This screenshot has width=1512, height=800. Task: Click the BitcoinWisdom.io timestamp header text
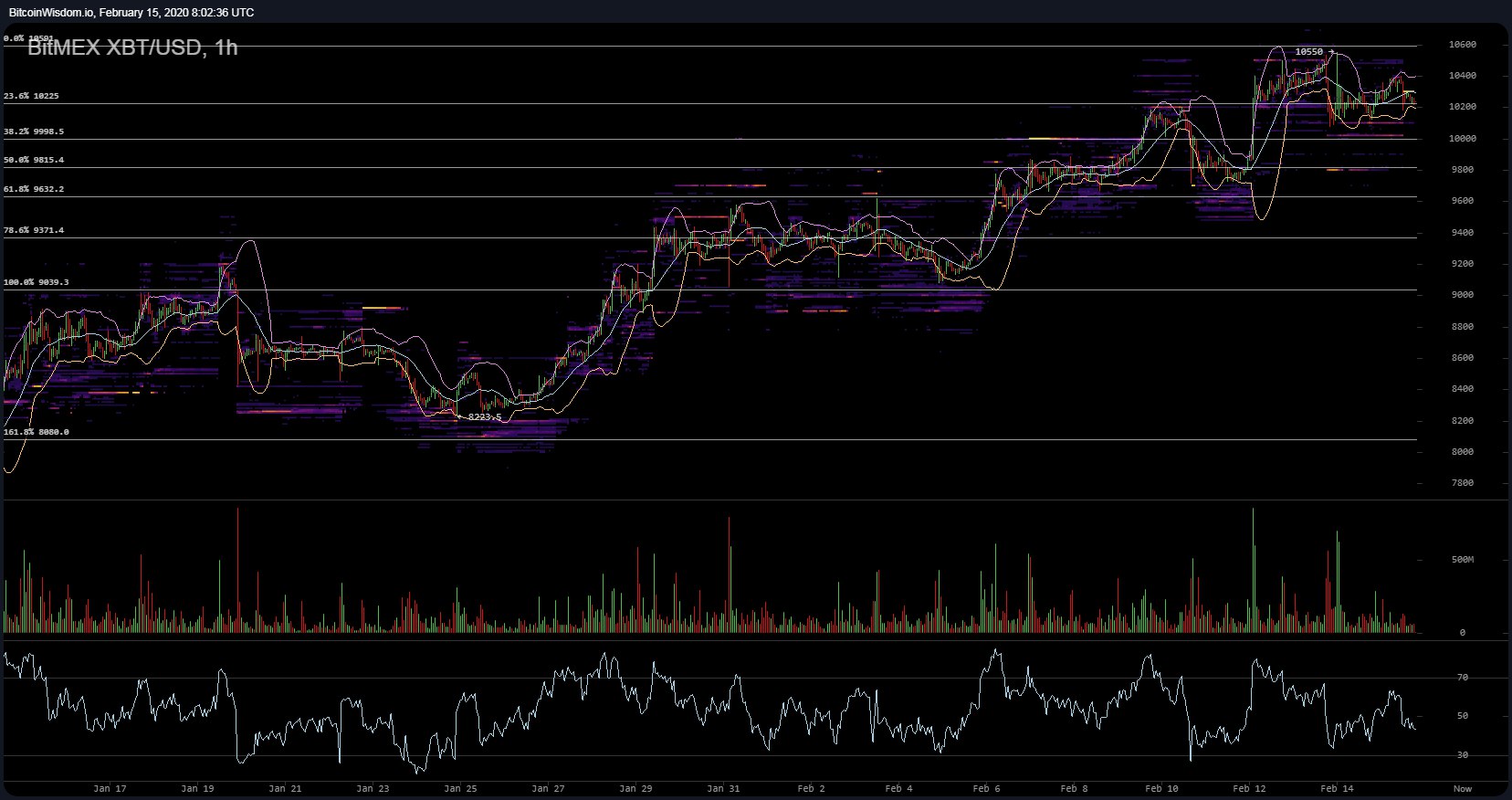click(131, 13)
